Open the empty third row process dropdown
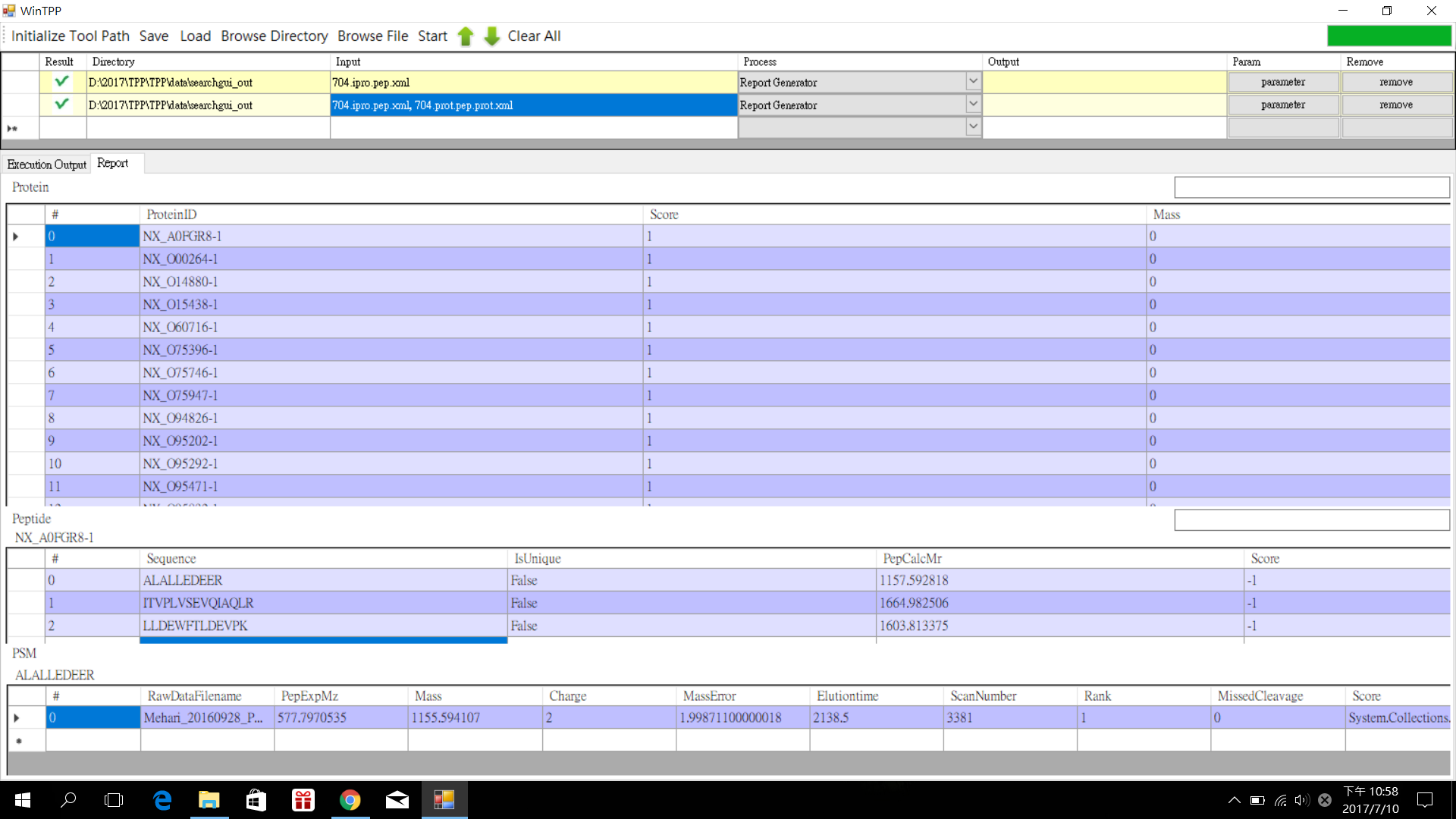1456x819 pixels. [x=973, y=127]
